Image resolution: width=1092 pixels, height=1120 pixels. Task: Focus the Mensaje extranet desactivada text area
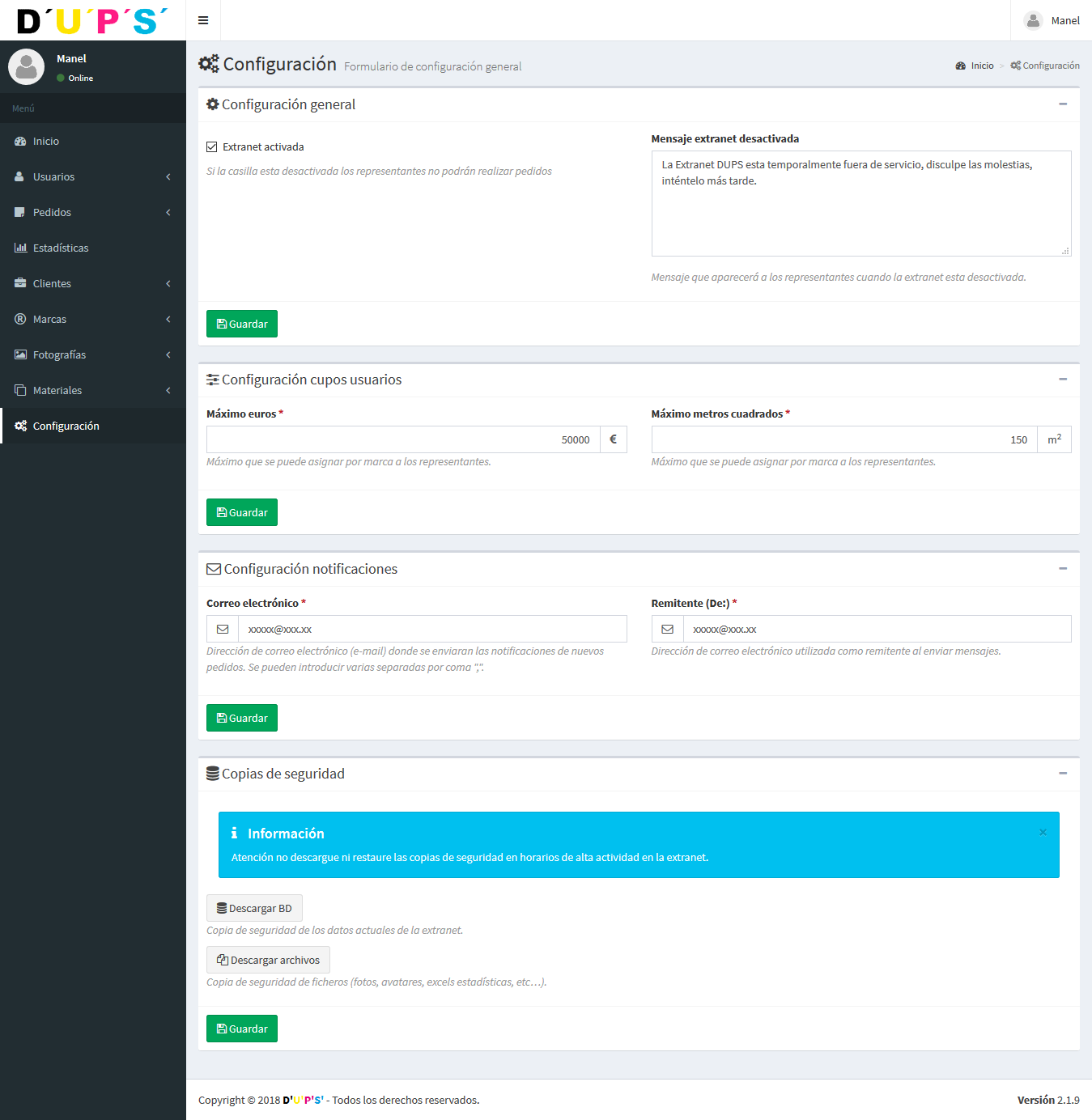point(861,203)
